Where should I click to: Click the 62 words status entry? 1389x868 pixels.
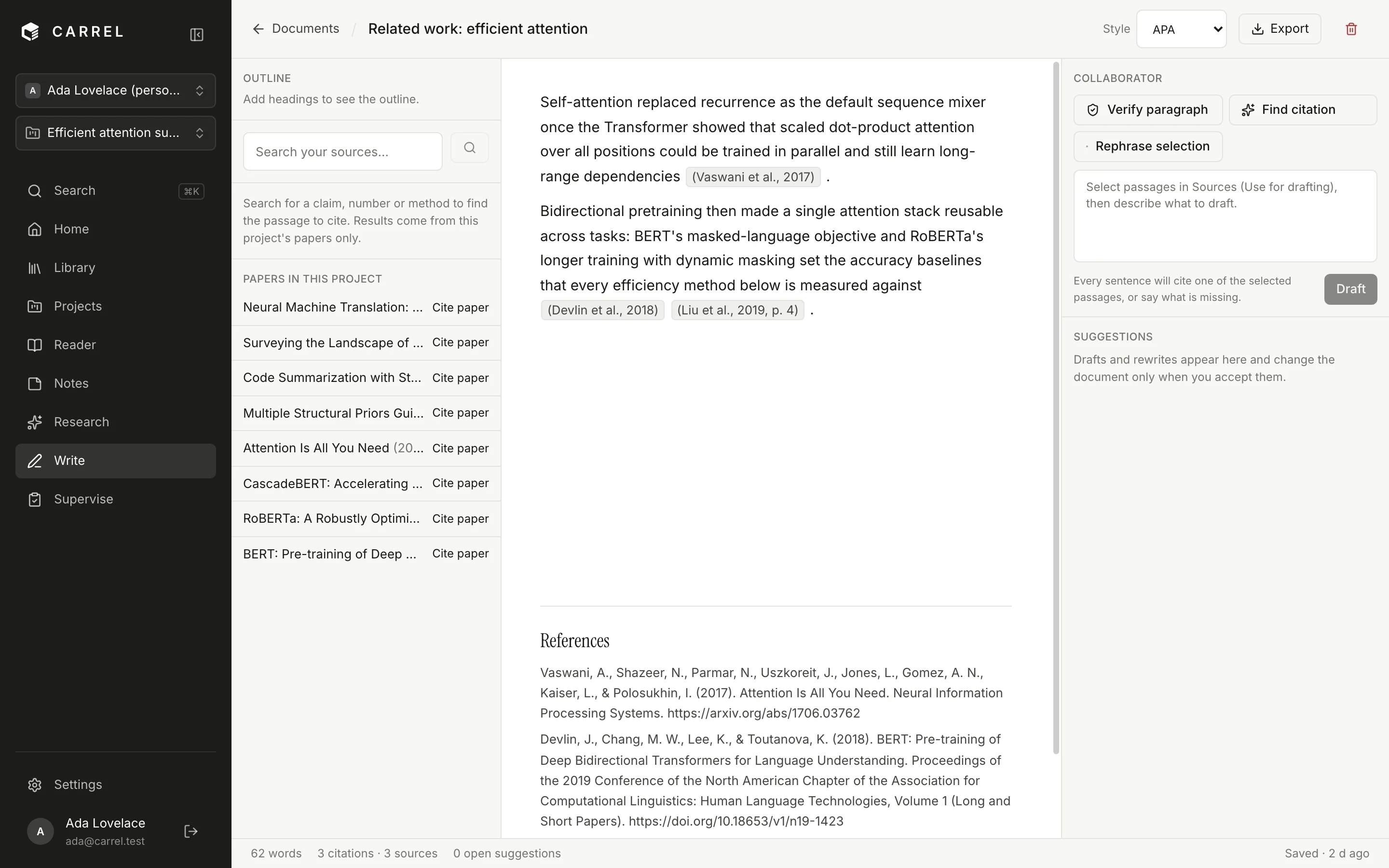[276, 854]
